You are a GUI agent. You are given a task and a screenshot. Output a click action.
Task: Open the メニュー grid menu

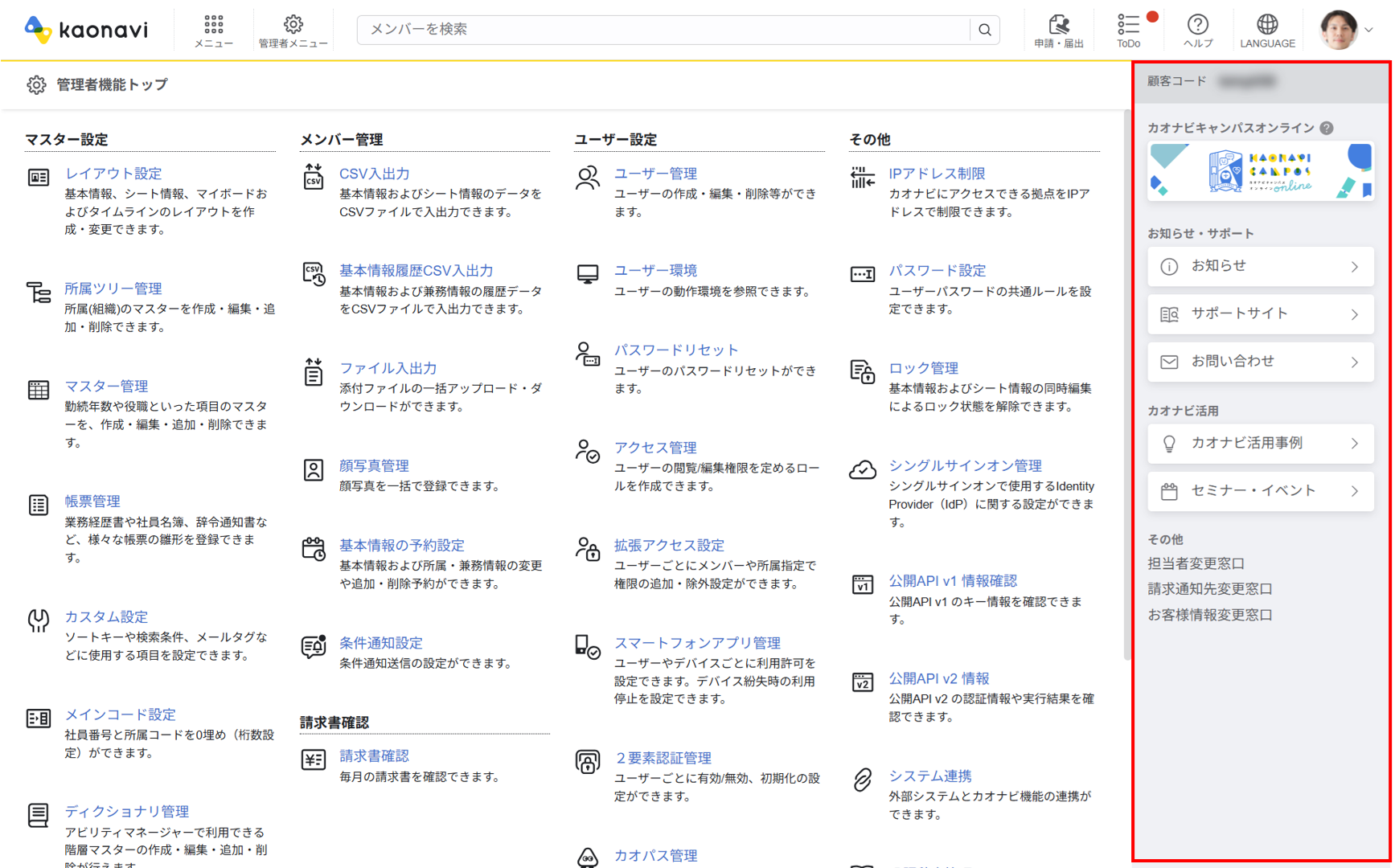pyautogui.click(x=214, y=30)
